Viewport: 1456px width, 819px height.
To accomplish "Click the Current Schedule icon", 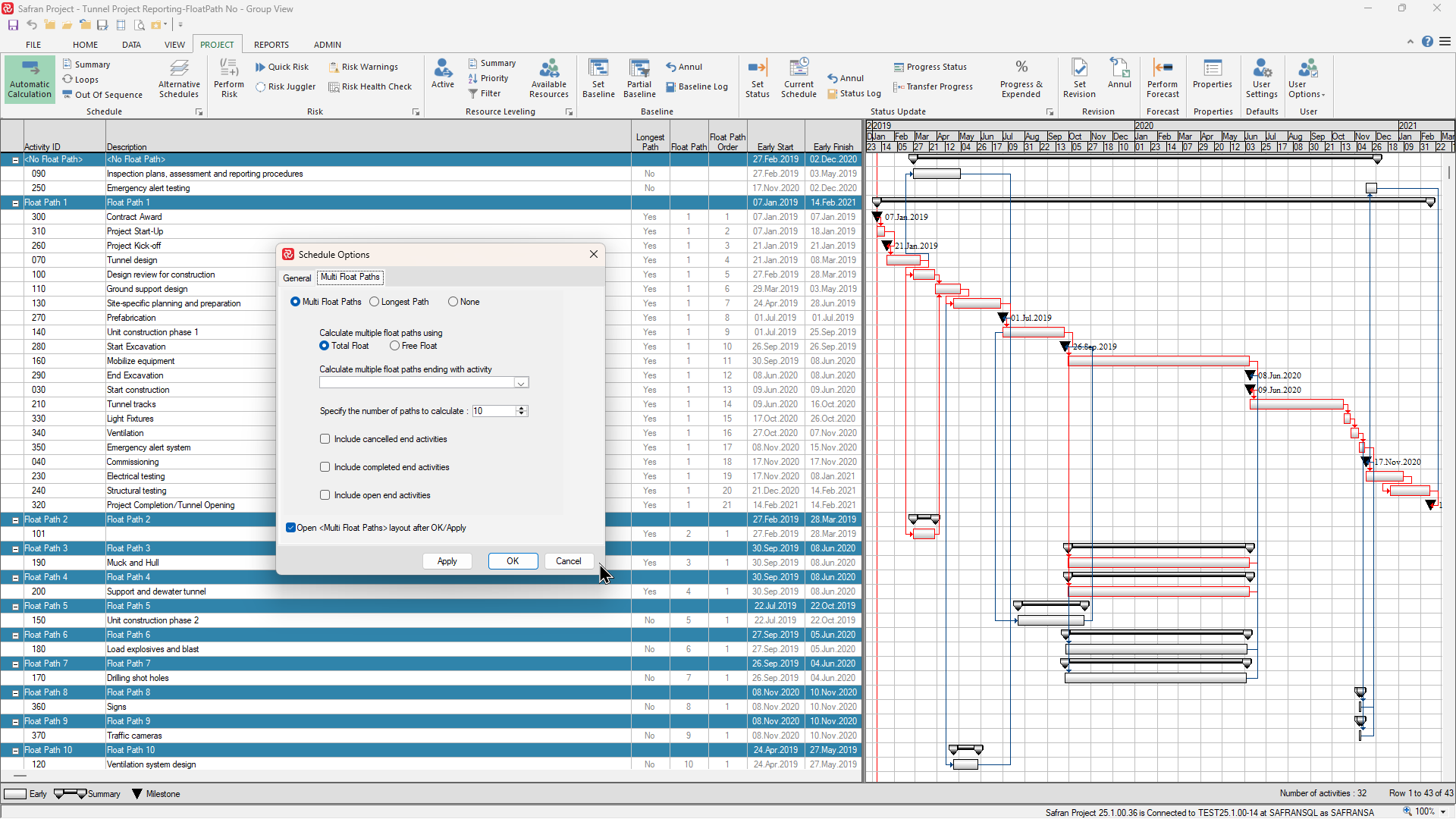I will 799,79.
